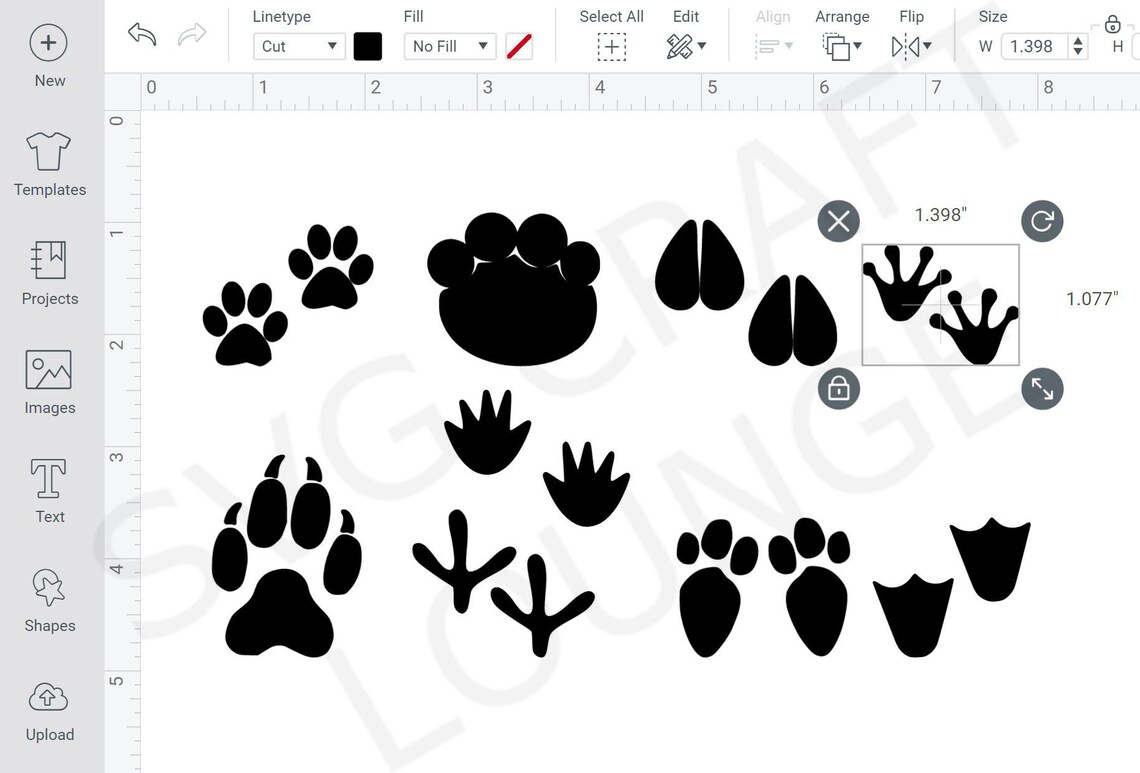1140x773 pixels.
Task: Click the black Linetype color swatch
Action: [x=368, y=46]
